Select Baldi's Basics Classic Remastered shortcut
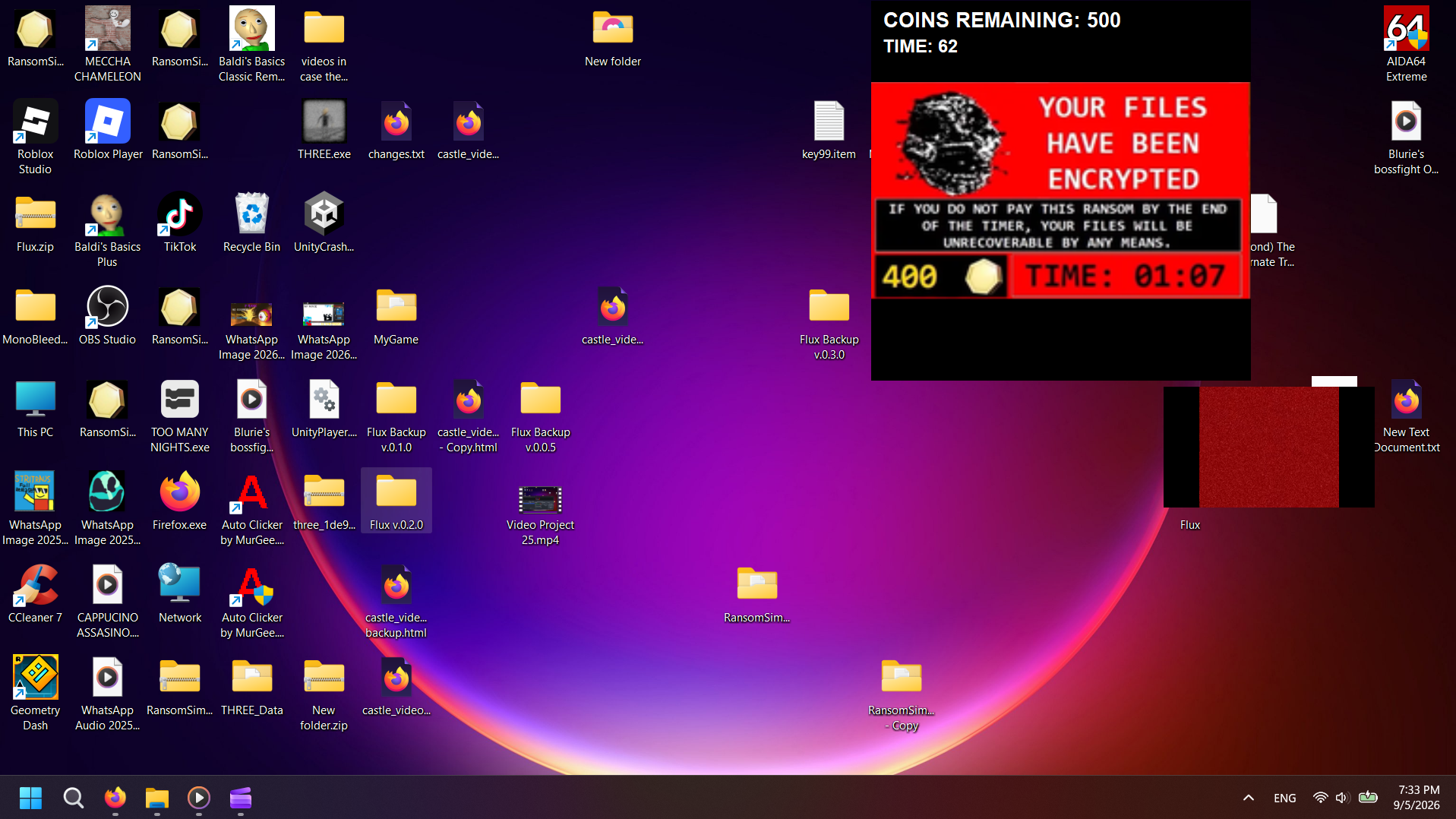This screenshot has width=1456, height=819. (251, 45)
